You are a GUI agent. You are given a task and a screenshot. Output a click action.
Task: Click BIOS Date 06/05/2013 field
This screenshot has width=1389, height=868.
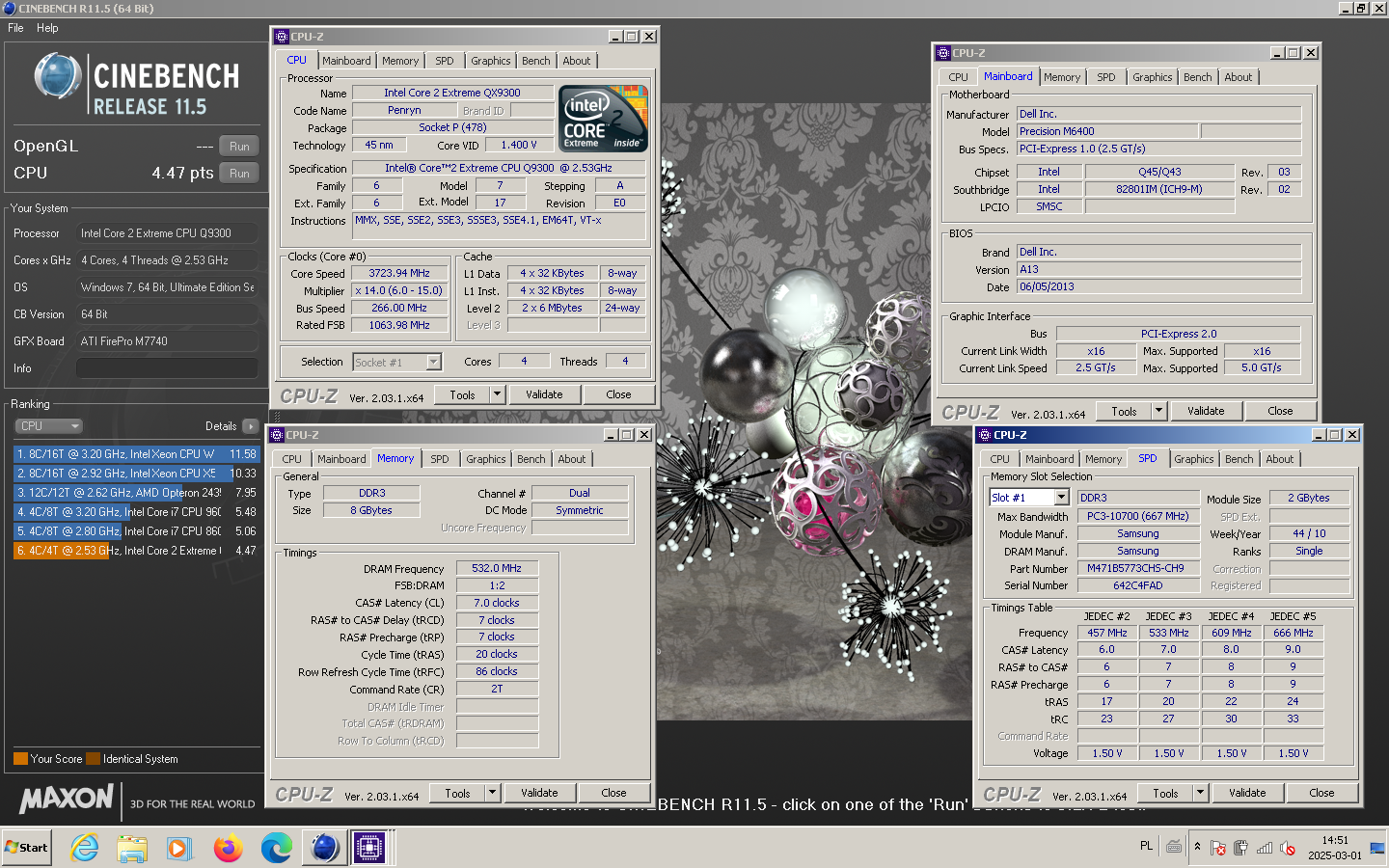(x=1158, y=286)
